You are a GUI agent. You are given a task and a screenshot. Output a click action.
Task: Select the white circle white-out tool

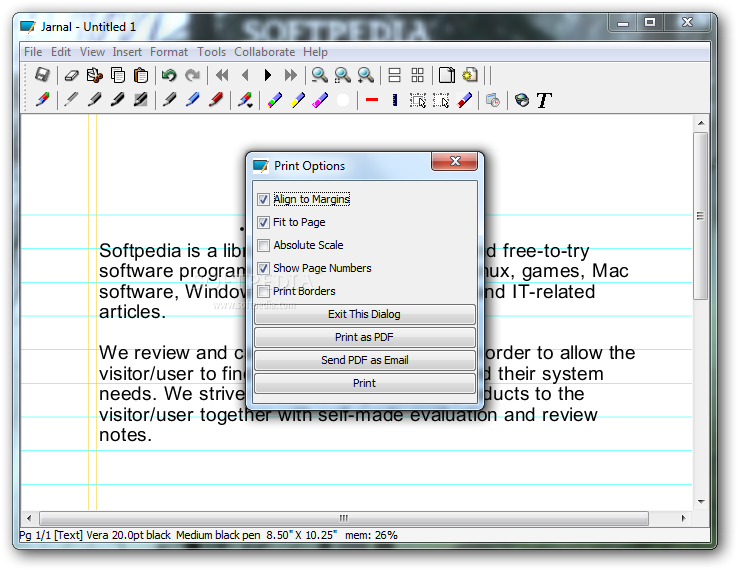pos(343,100)
